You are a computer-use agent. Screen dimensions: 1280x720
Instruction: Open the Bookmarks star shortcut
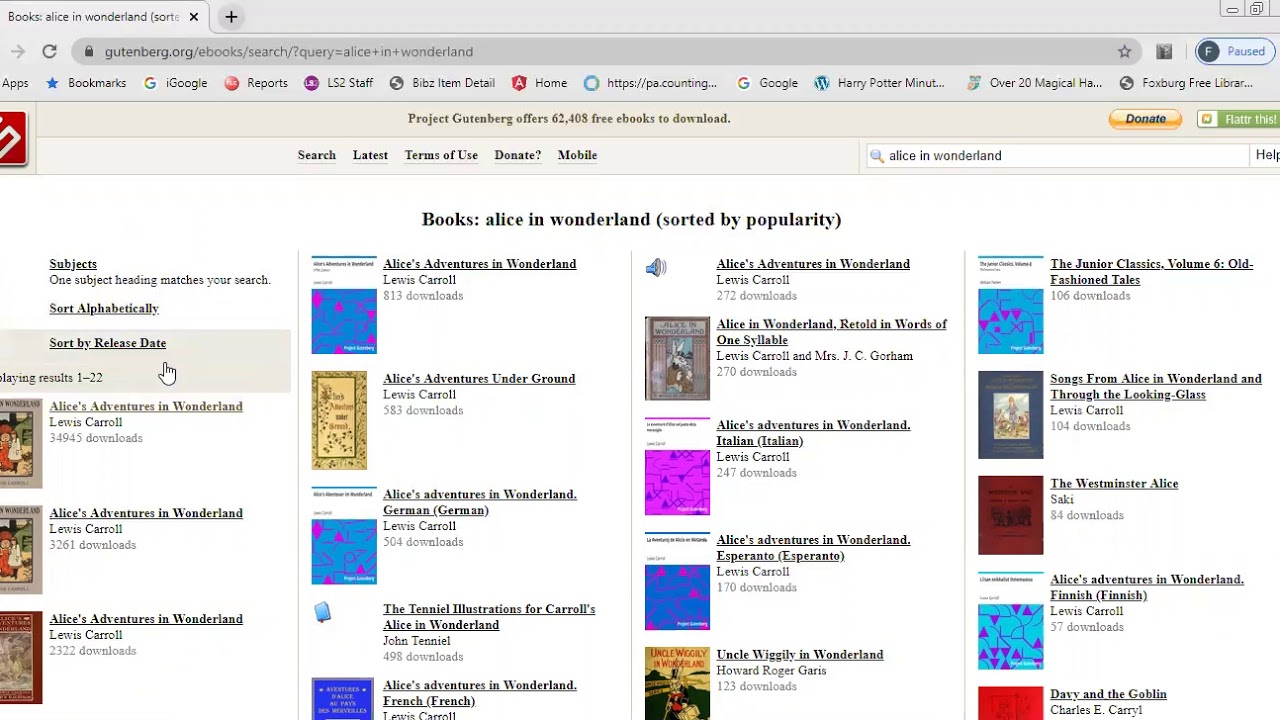pyautogui.click(x=86, y=83)
